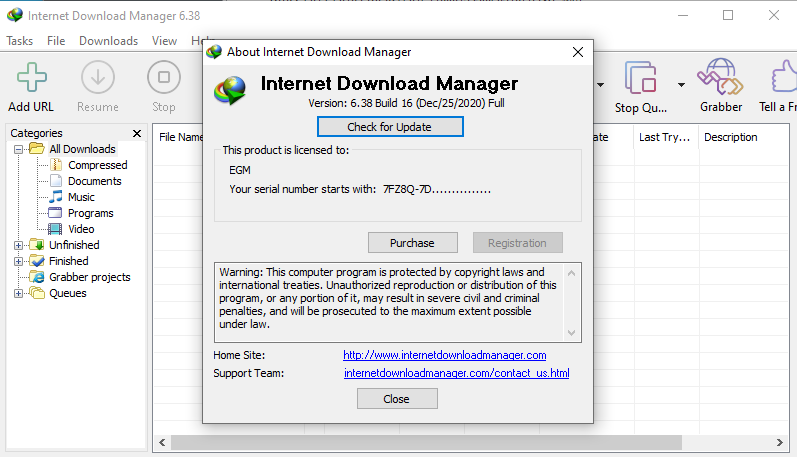This screenshot has height=457, width=797.
Task: Click the Close button in About dialog
Action: [x=397, y=399]
